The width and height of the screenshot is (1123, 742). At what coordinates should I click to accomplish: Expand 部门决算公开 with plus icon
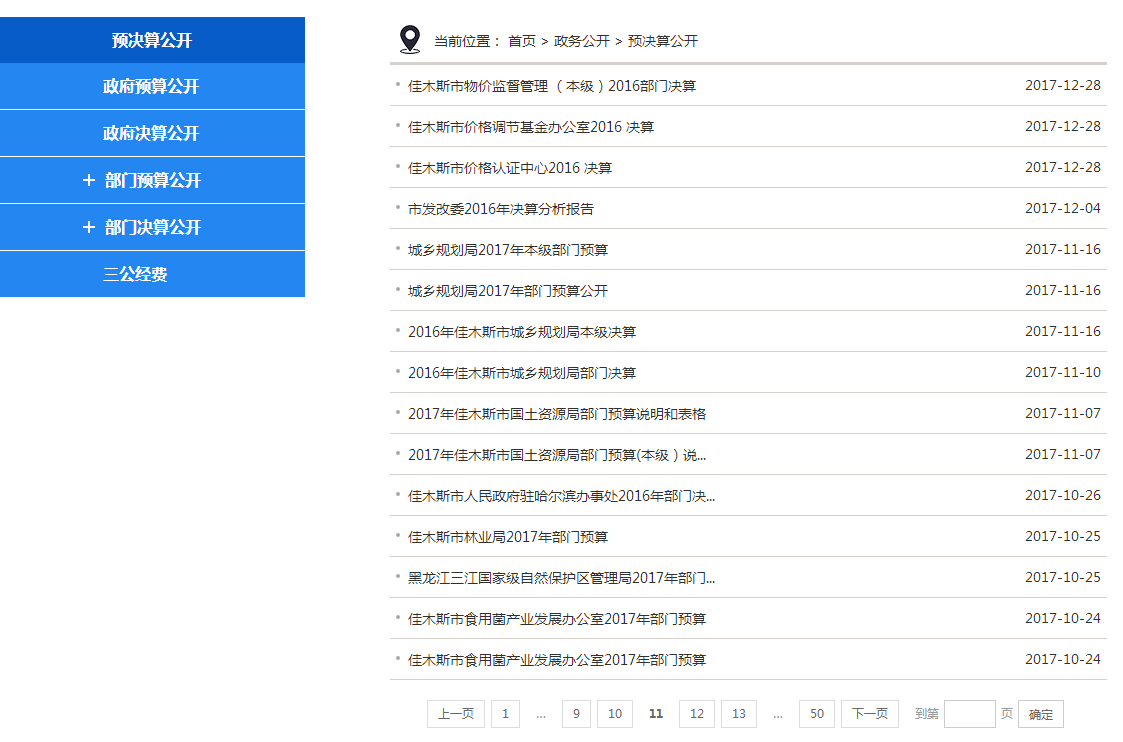[x=89, y=227]
